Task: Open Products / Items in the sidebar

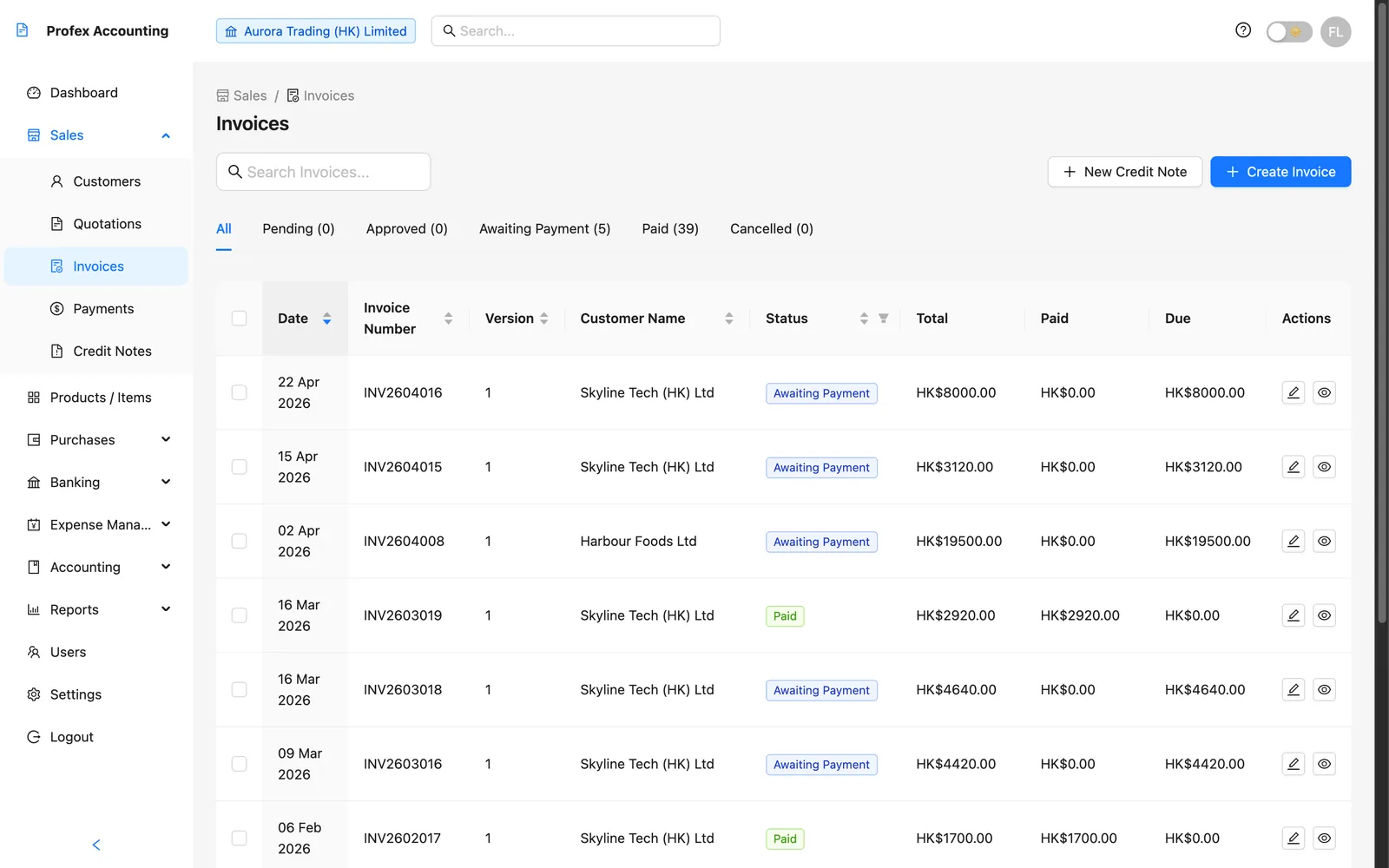Action: point(96,398)
